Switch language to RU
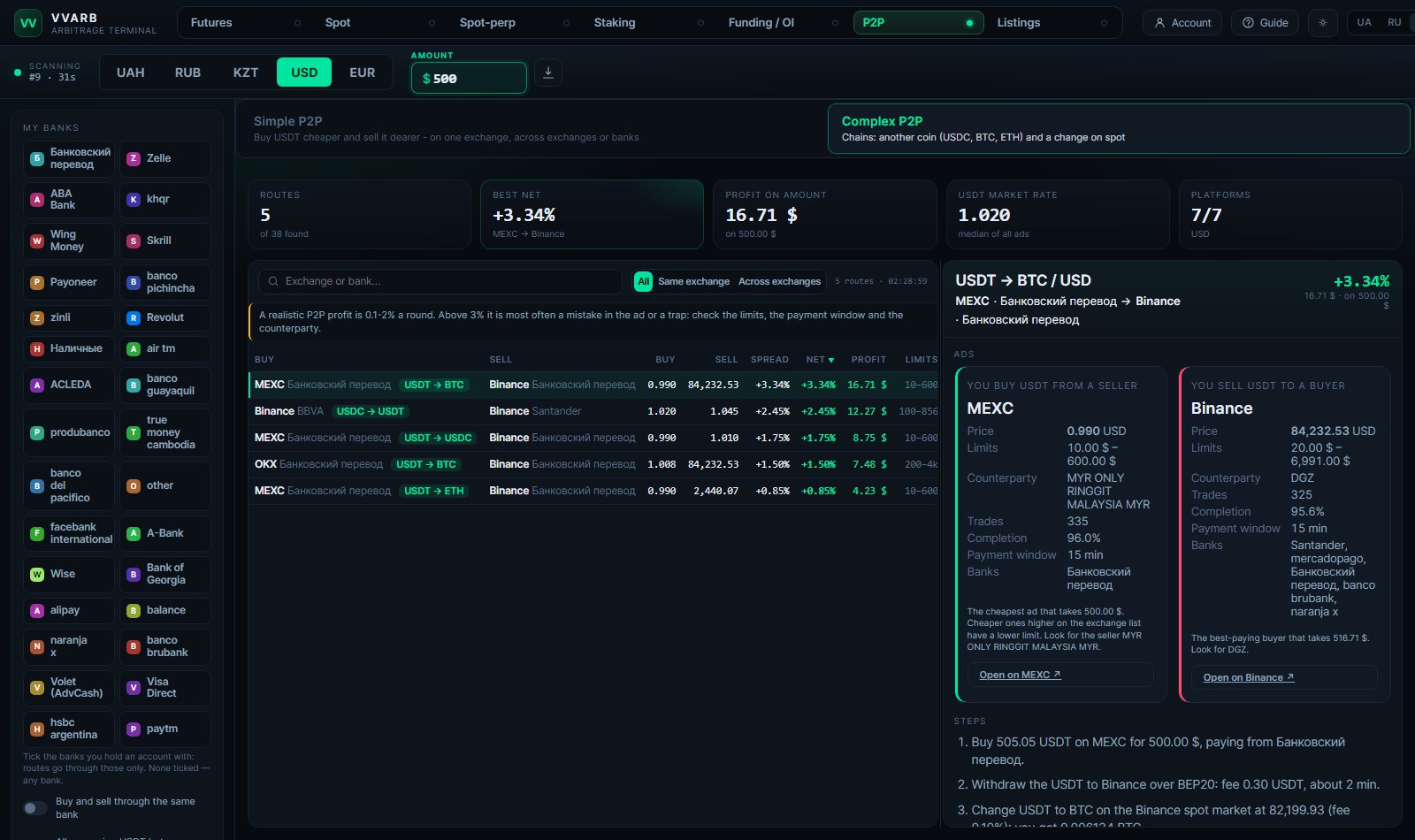The width and height of the screenshot is (1415, 840). tap(1395, 23)
